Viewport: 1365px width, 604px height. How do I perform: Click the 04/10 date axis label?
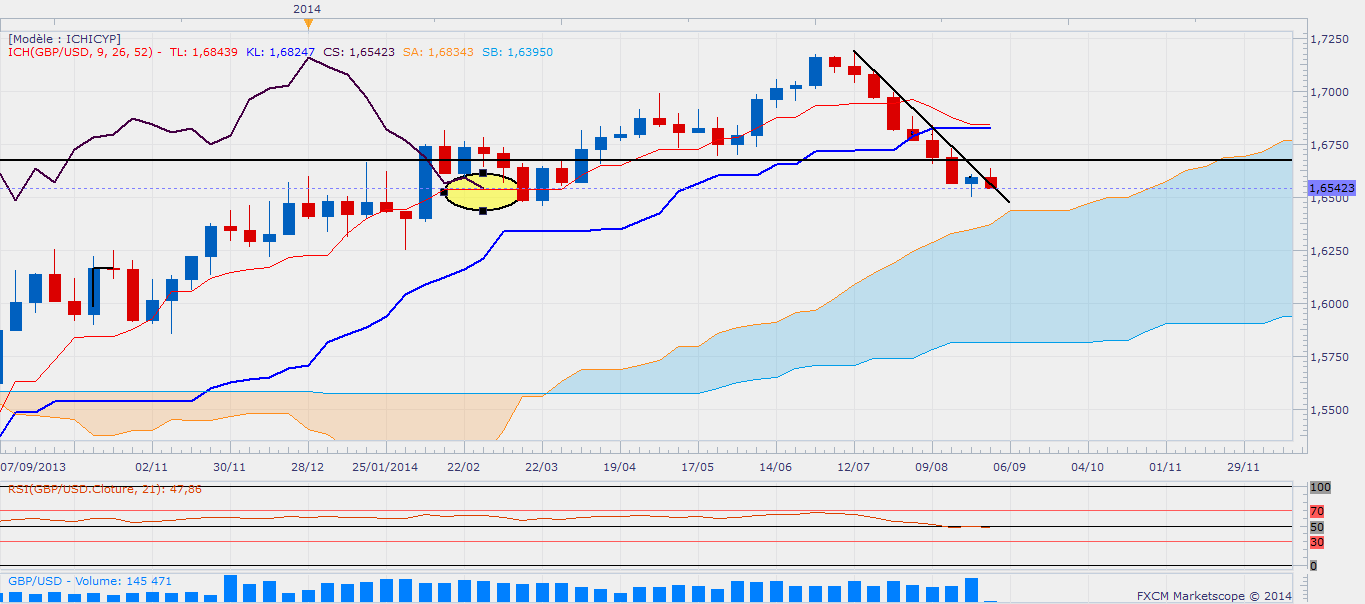coord(1087,467)
